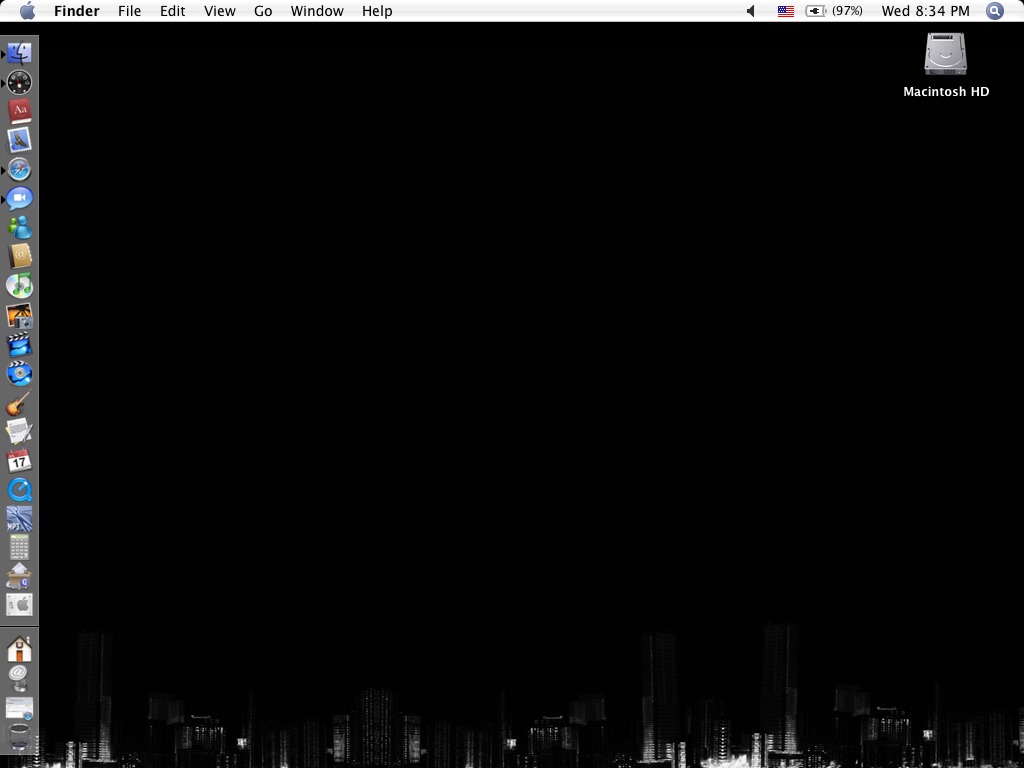Image resolution: width=1024 pixels, height=768 pixels.
Task: Open the Mail stamp icon
Action: click(x=20, y=140)
